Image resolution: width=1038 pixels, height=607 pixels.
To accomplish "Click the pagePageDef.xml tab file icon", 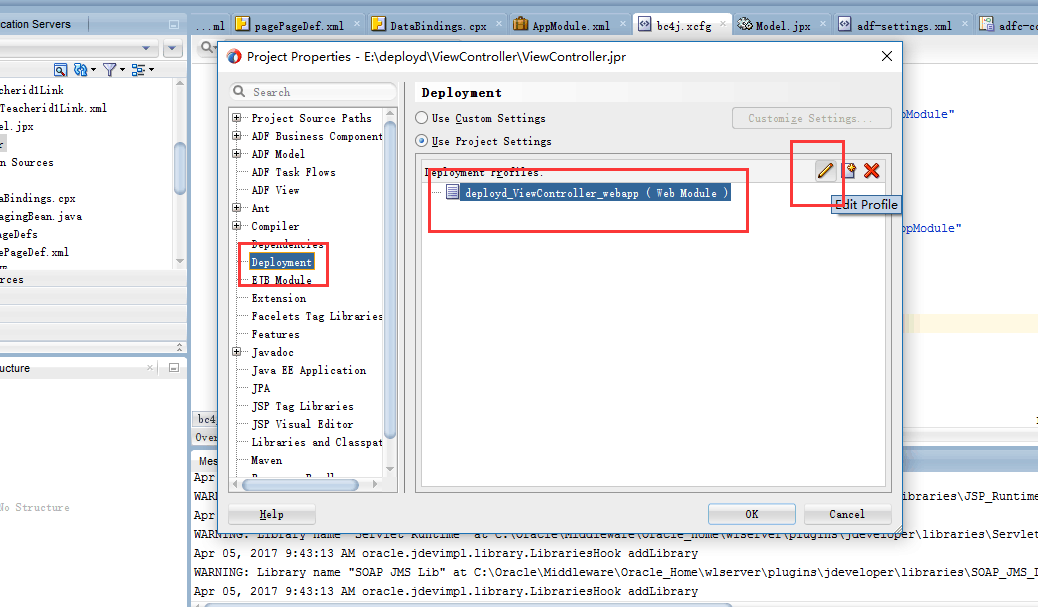I will click(x=242, y=24).
